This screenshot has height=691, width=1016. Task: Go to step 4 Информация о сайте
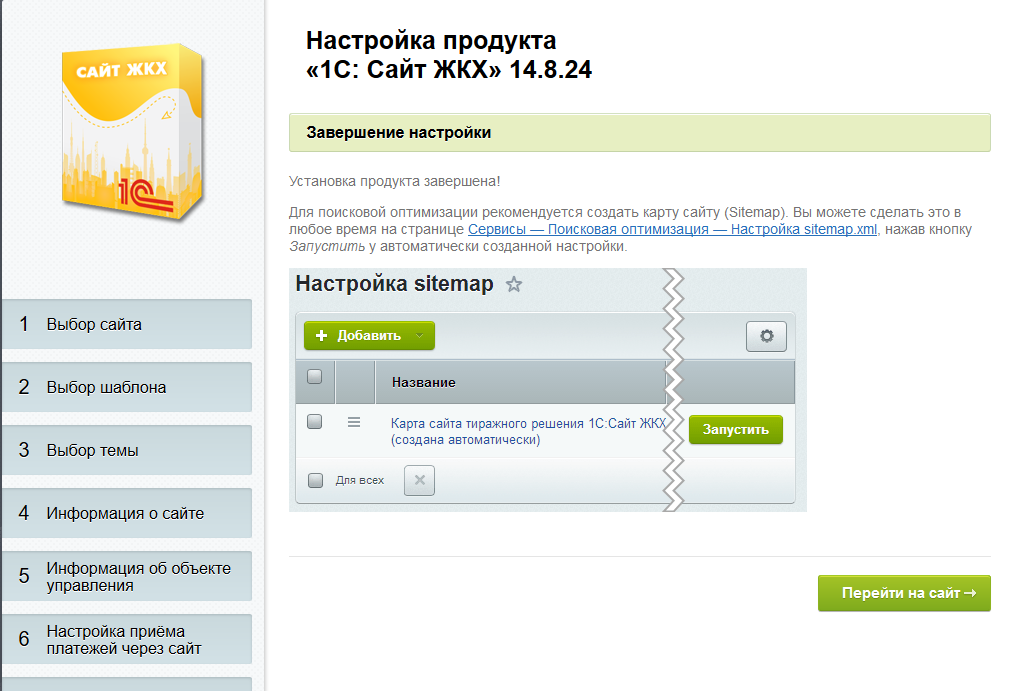pyautogui.click(x=127, y=513)
